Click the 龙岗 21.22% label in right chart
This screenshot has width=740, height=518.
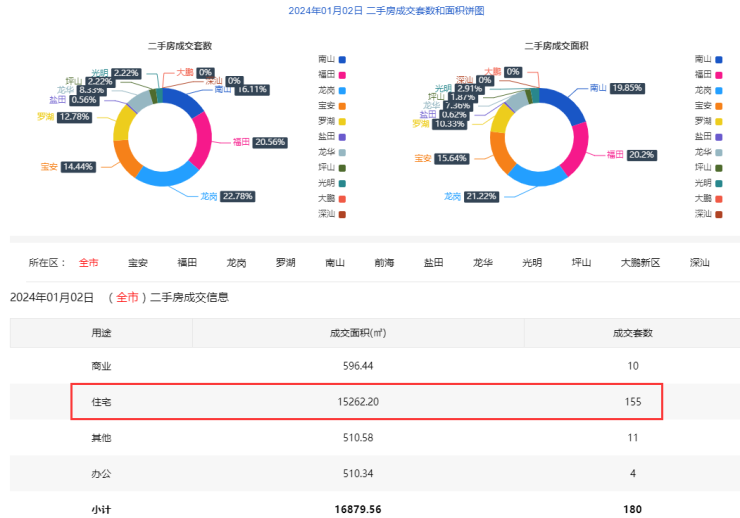point(471,196)
